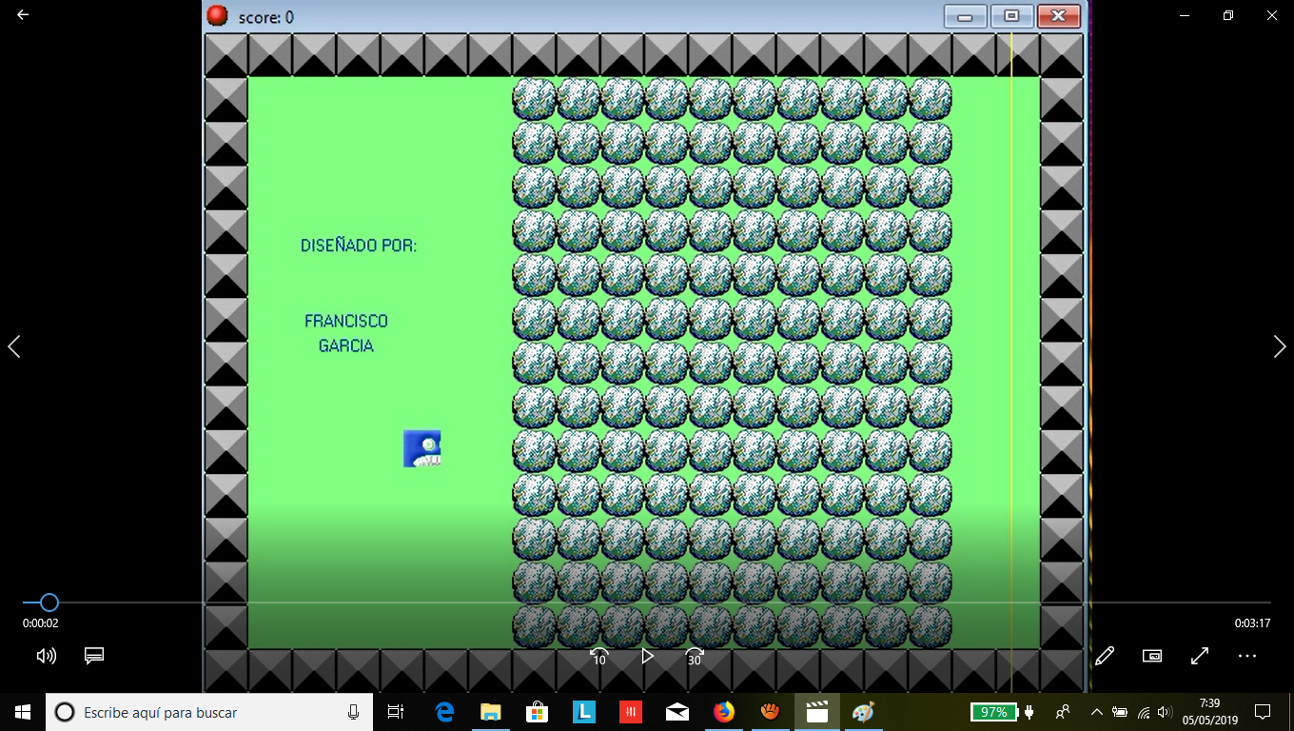This screenshot has width=1294, height=731.
Task: Advance to the next video with right arrow
Action: (1279, 346)
